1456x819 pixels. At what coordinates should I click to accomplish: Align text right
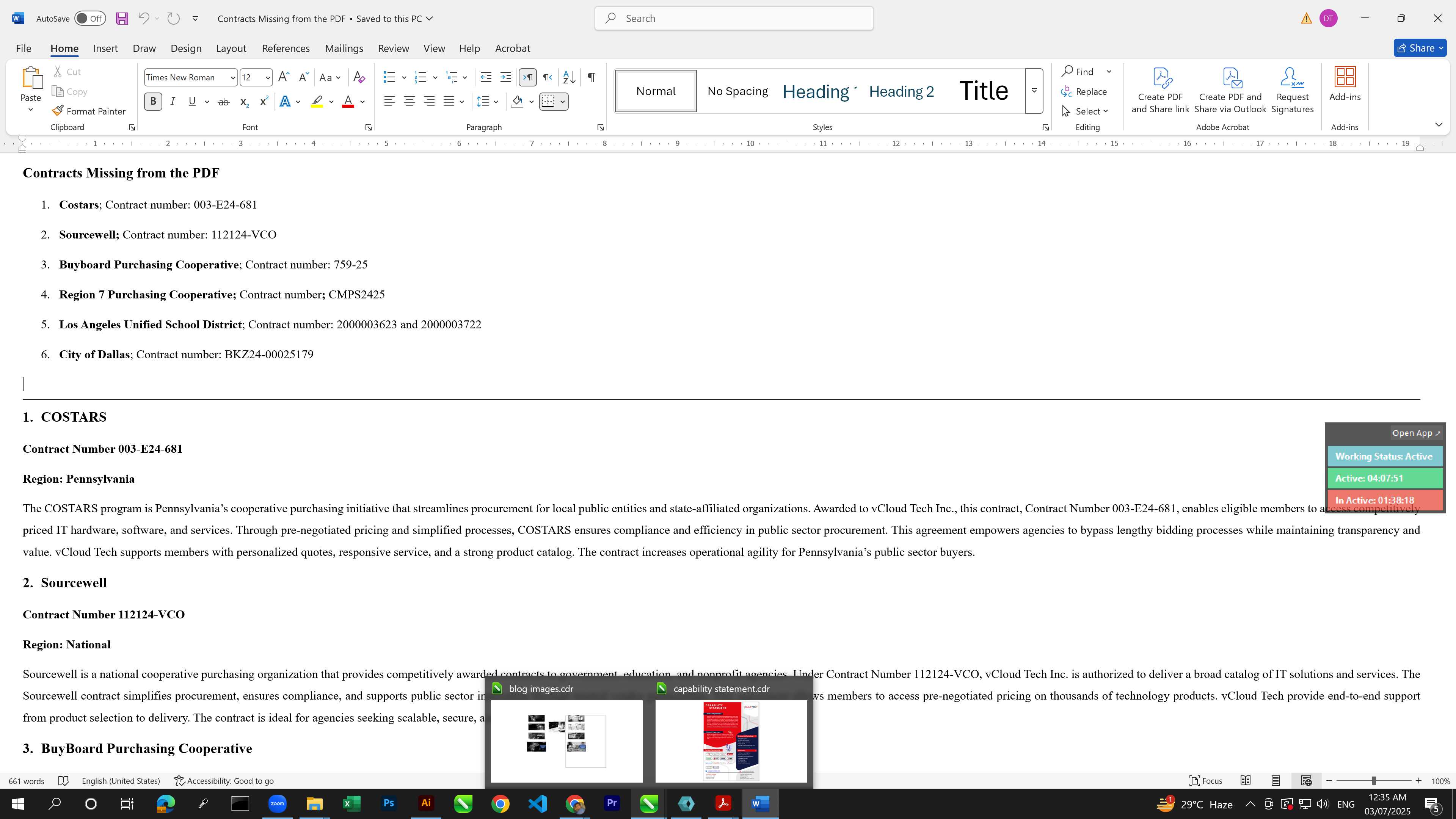coord(430,102)
